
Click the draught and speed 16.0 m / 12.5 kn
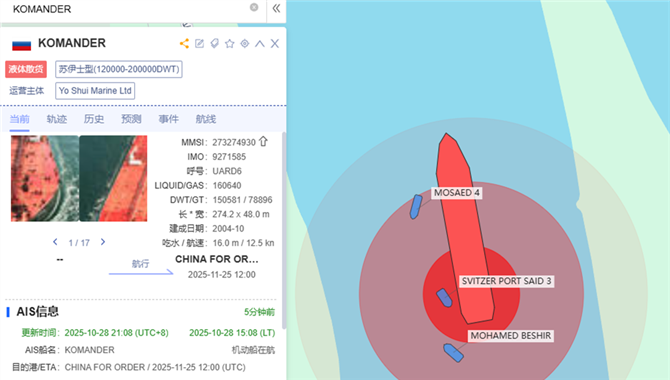pyautogui.click(x=243, y=243)
